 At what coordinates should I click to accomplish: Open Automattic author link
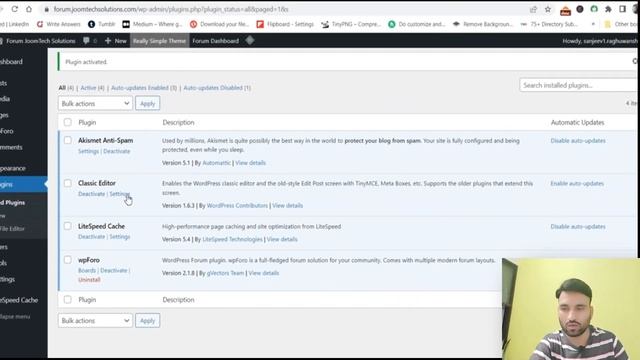(x=217, y=163)
